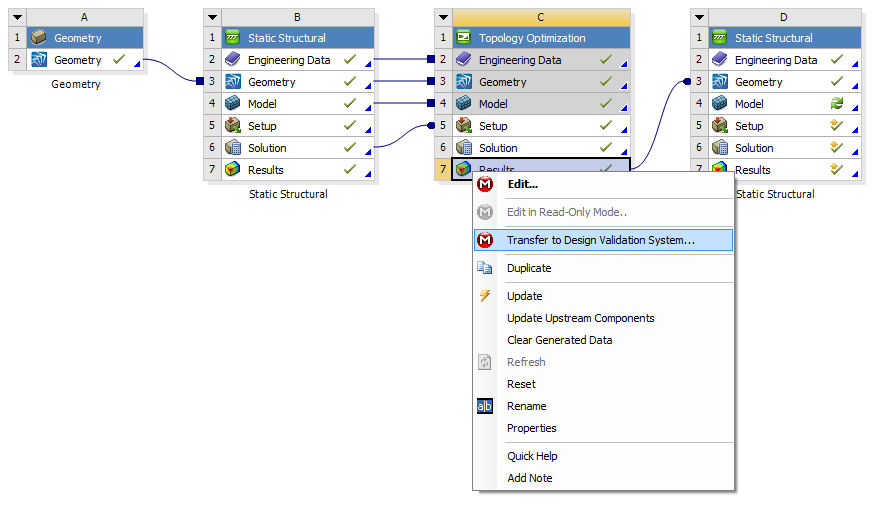Choose Edit in Read-Only Mode

[603, 212]
